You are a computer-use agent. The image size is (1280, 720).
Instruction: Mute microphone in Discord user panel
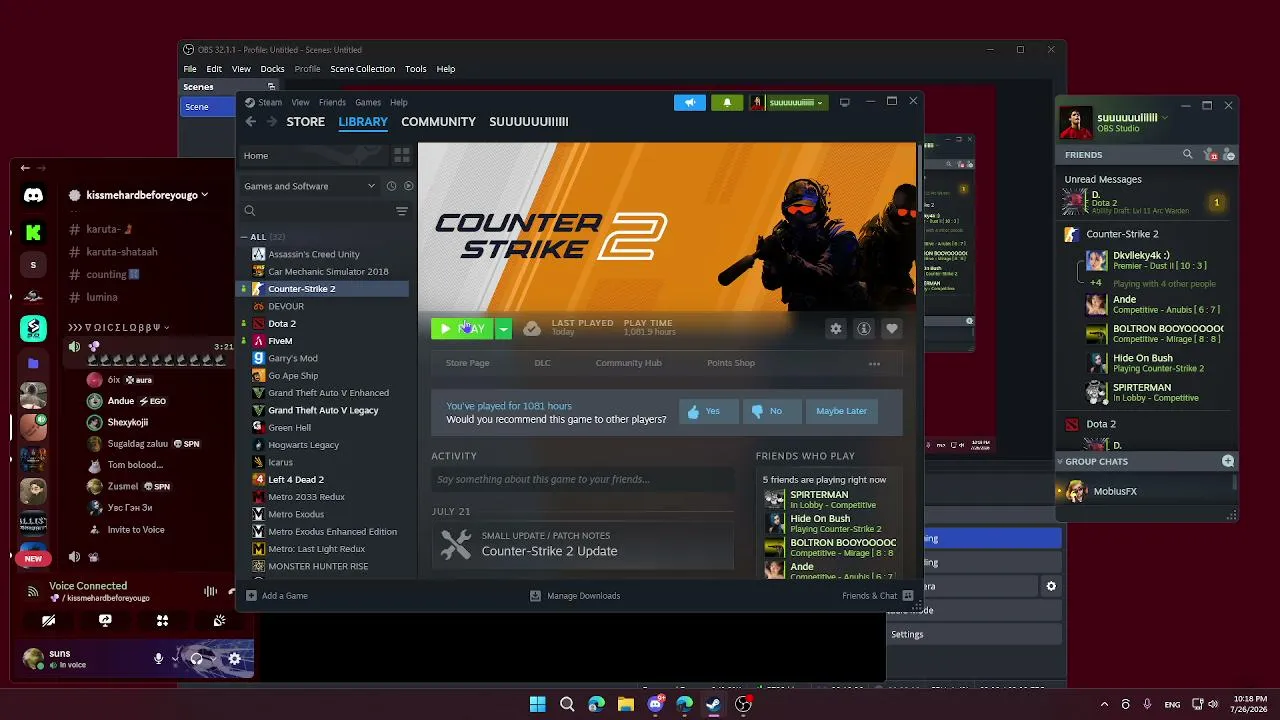pos(158,658)
